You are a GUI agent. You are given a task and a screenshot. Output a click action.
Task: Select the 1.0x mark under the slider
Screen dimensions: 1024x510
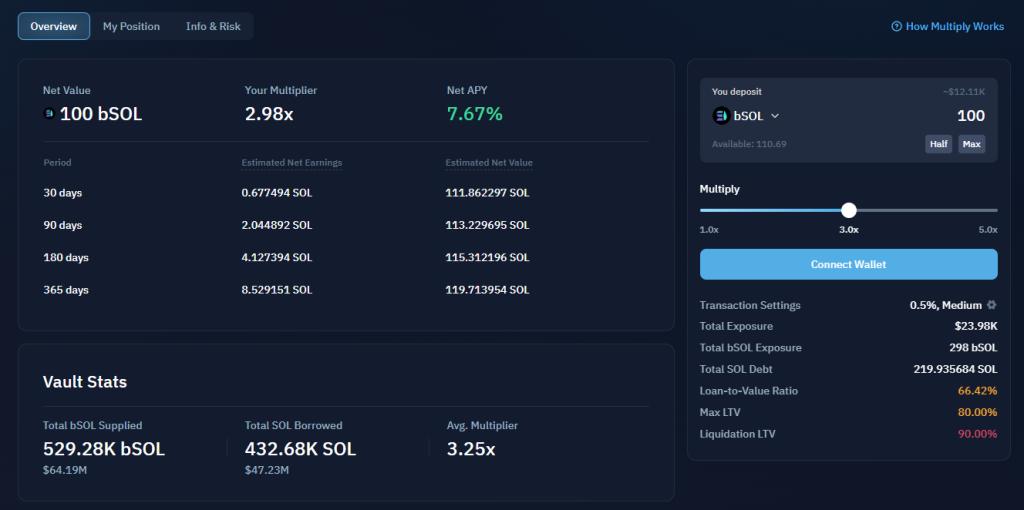coord(709,230)
